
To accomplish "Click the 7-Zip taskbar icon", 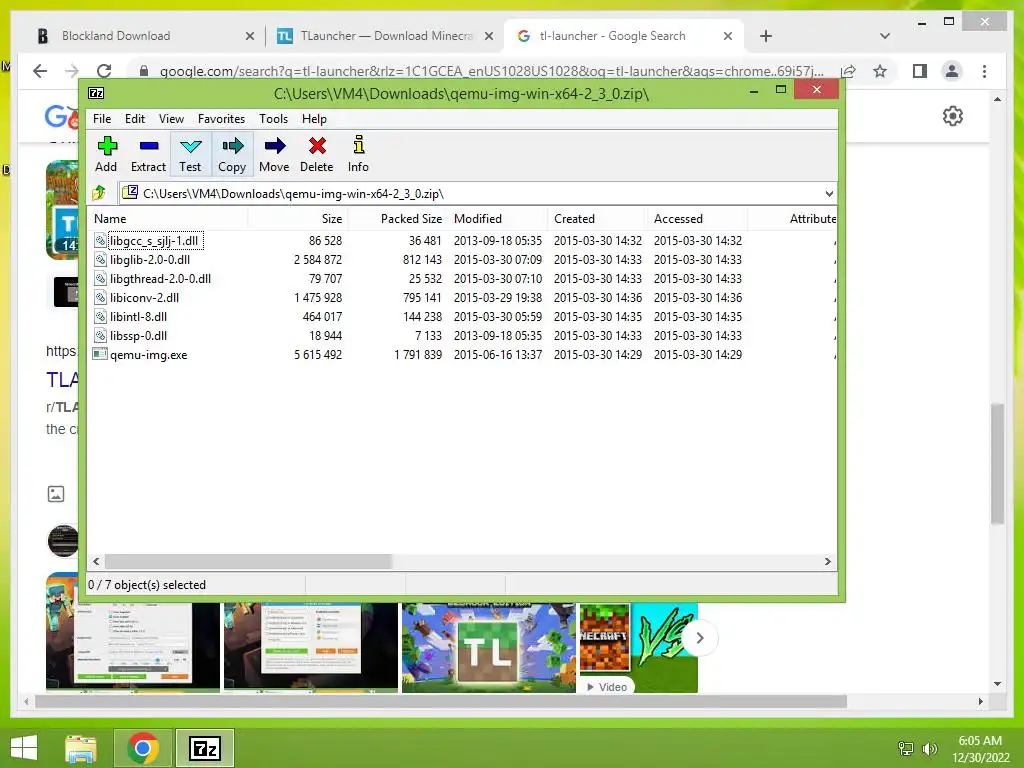I will click(x=205, y=748).
